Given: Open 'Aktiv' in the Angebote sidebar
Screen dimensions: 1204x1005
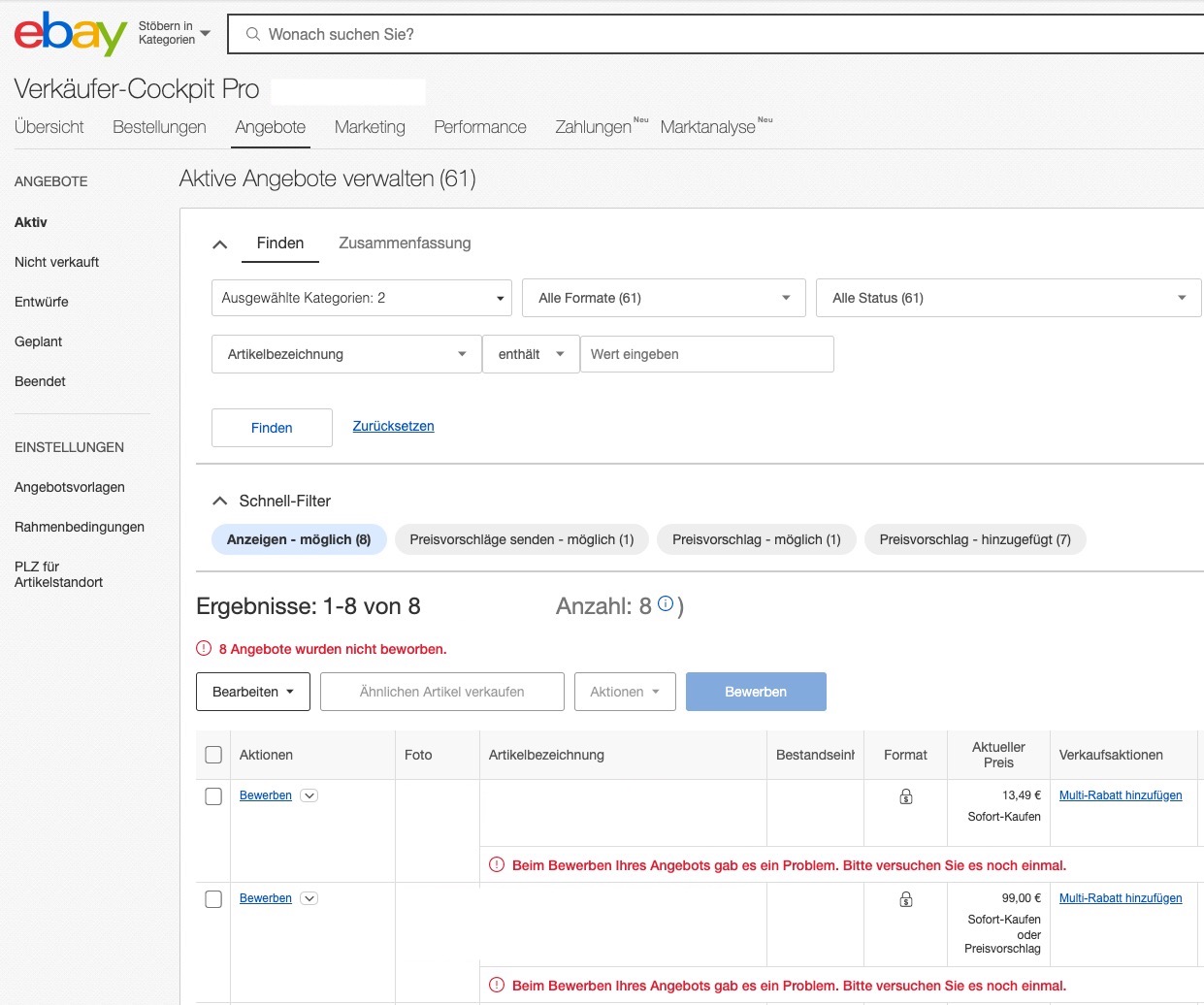Looking at the screenshot, I should pos(31,222).
